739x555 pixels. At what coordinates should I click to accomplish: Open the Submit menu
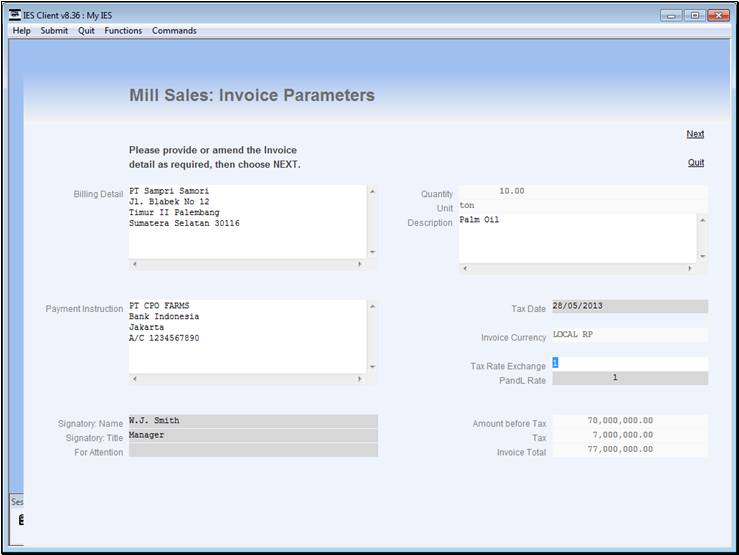(54, 31)
